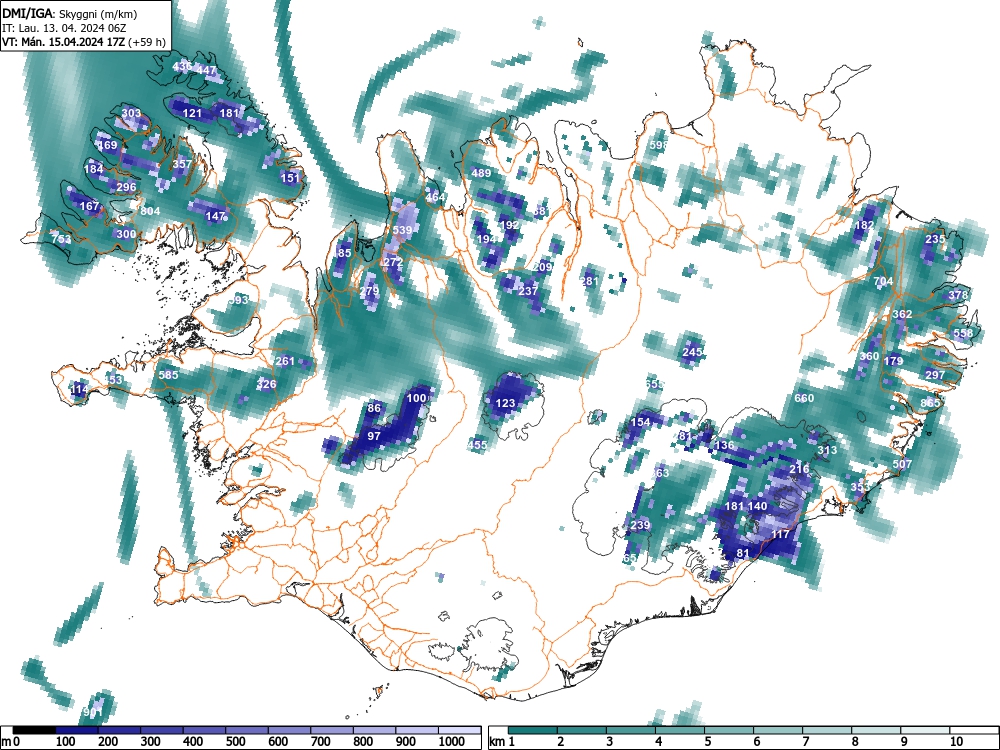The width and height of the screenshot is (1000, 750).
Task: Click the visibility value '558' on the map
Action: coord(963,333)
